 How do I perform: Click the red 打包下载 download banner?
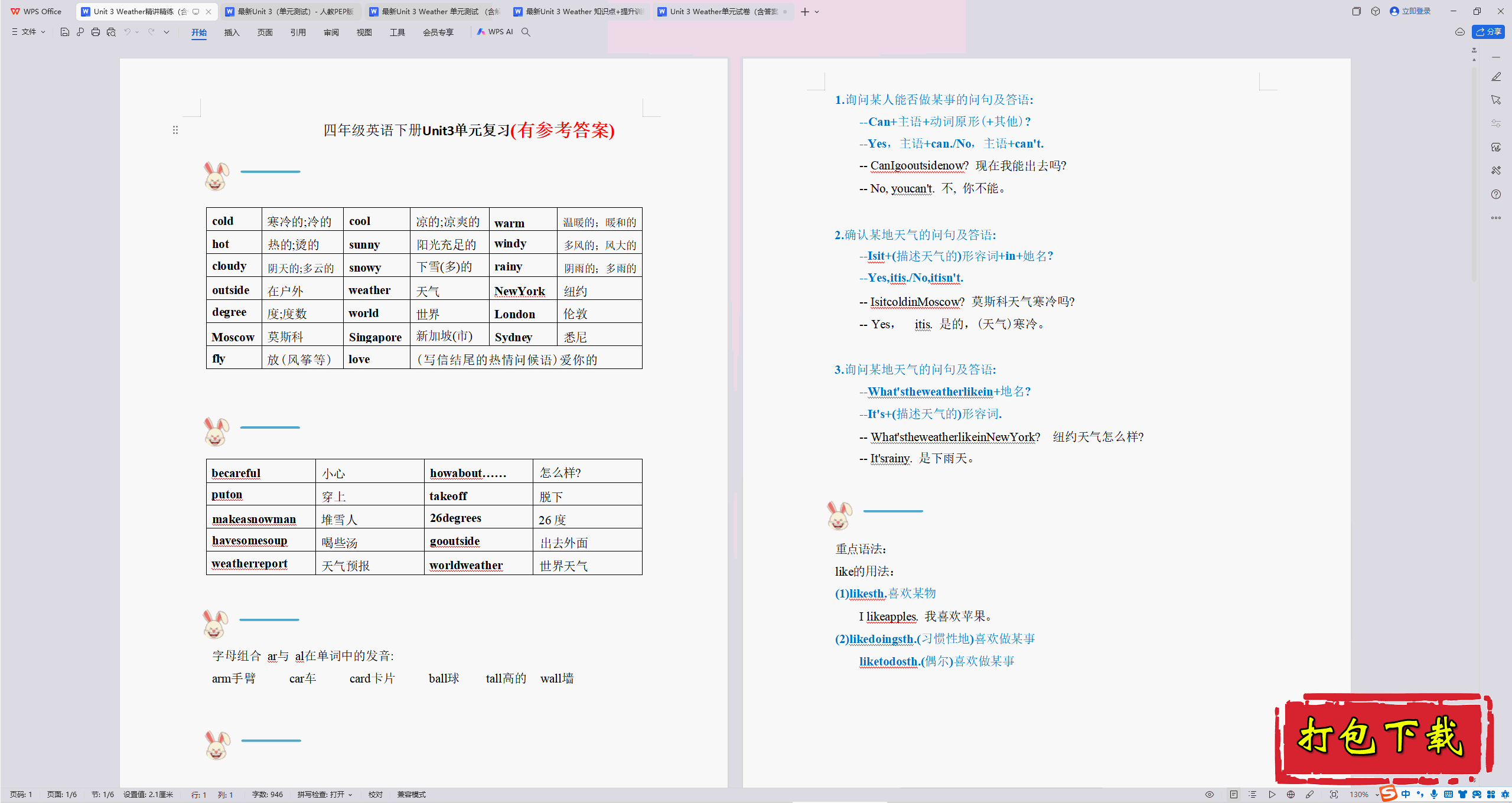(1384, 738)
